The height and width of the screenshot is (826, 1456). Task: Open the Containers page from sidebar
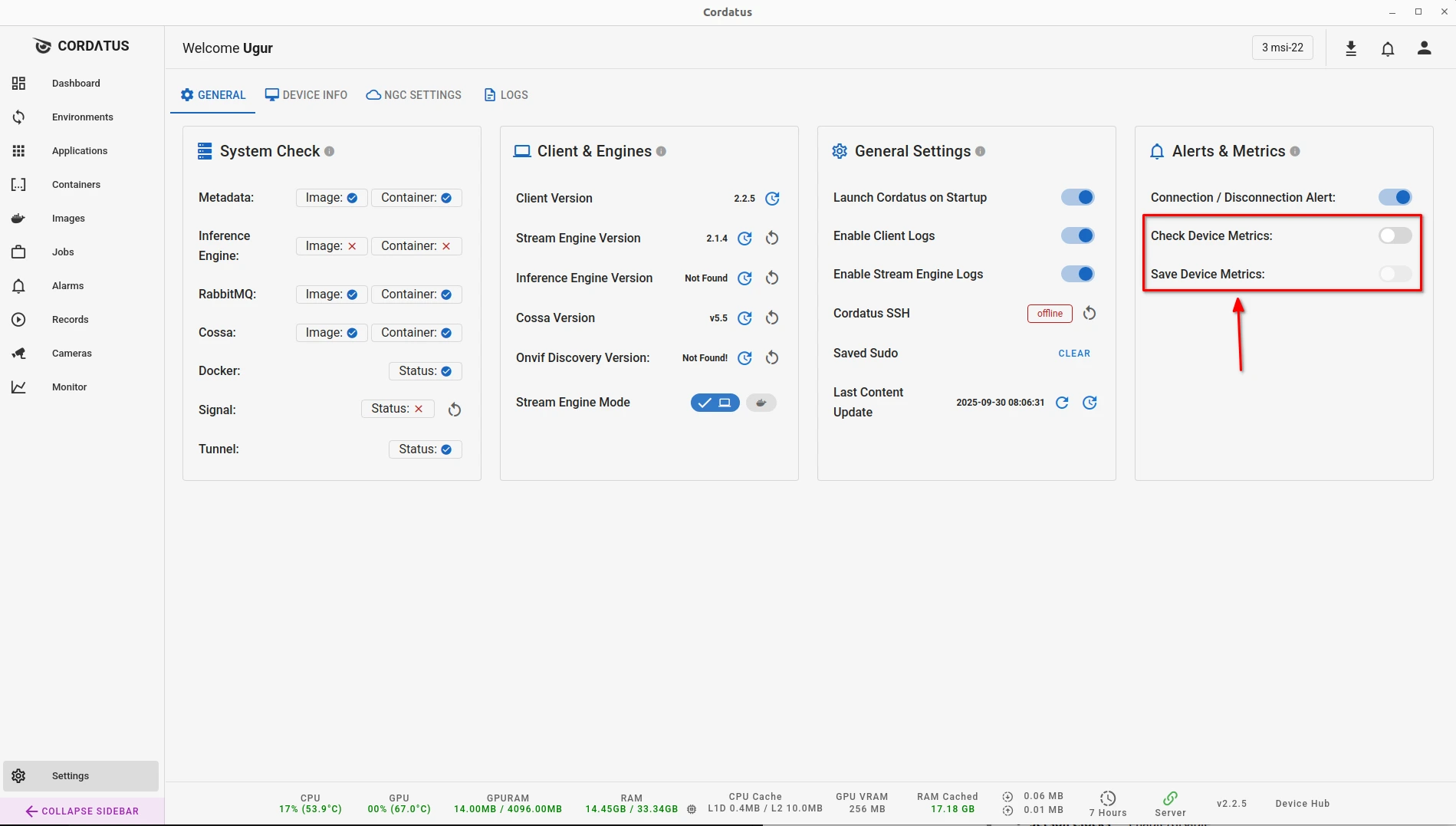pyautogui.click(x=76, y=184)
